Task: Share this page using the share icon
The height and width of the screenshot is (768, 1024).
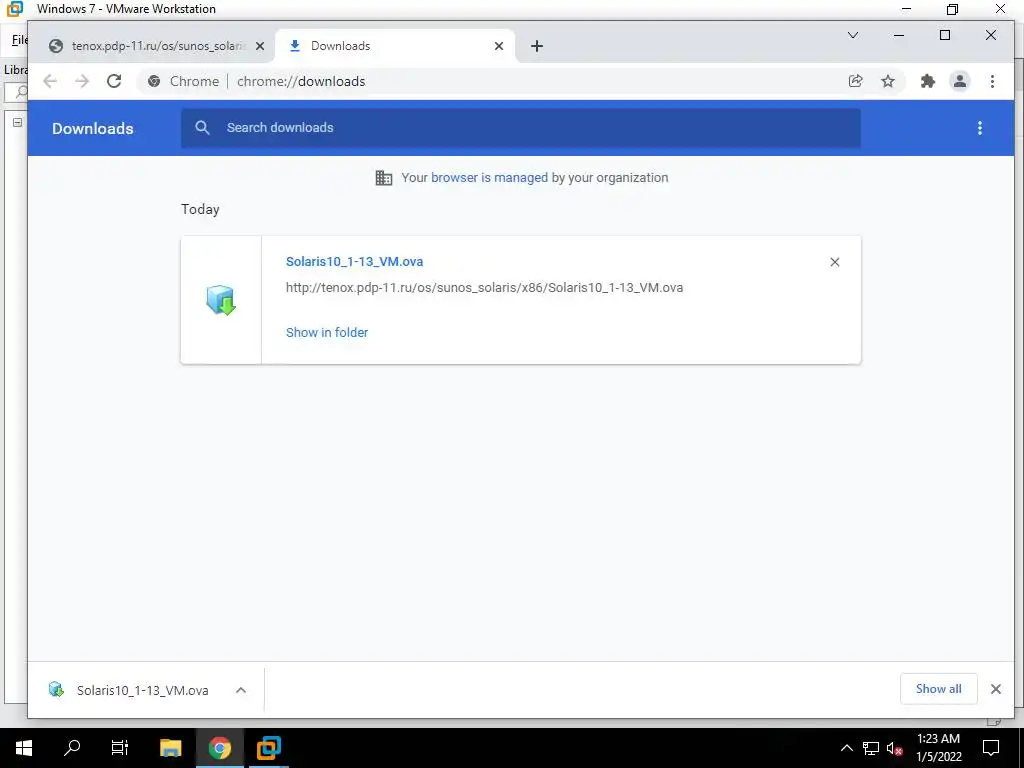Action: [856, 81]
